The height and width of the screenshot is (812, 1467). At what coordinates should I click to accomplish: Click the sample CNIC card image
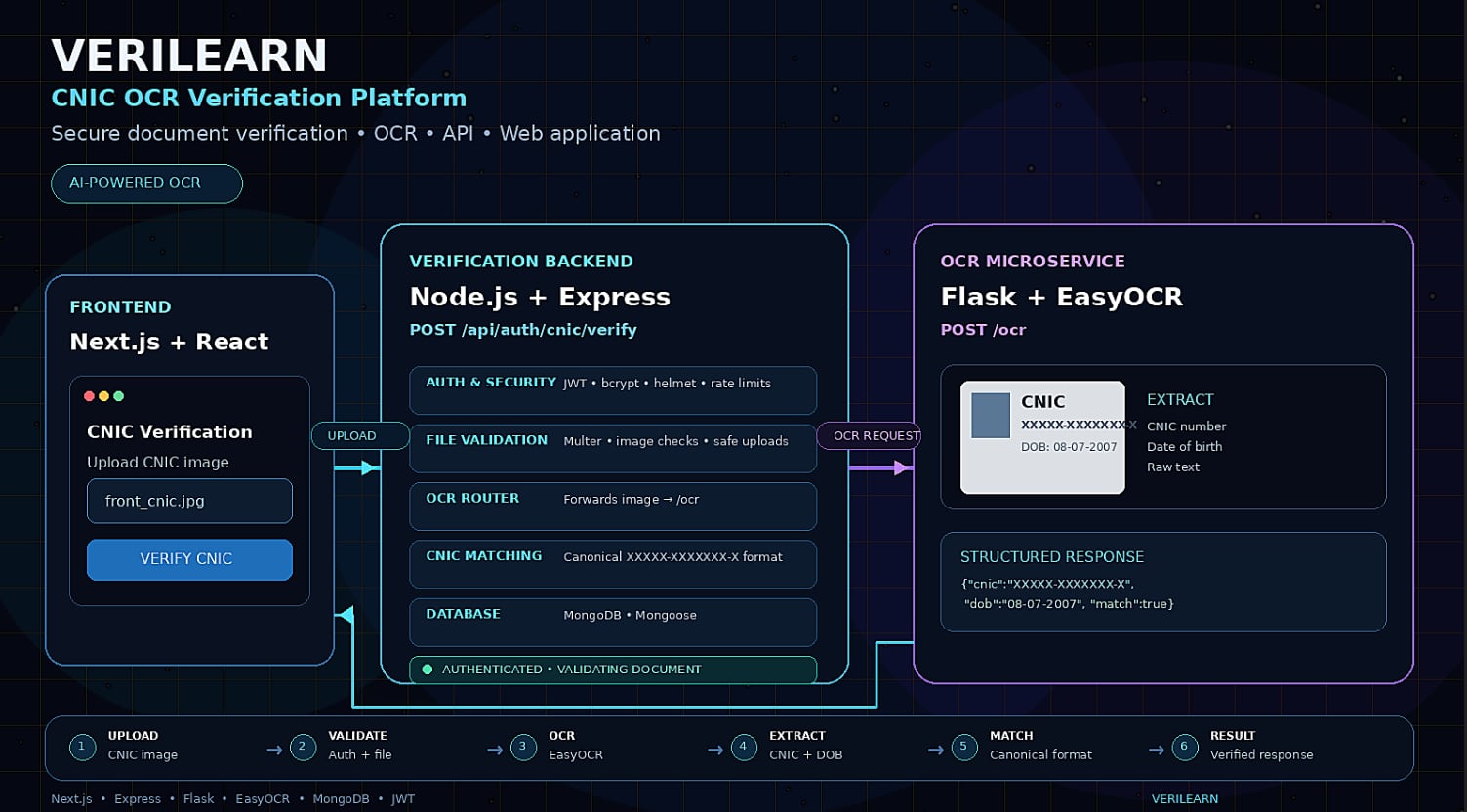tap(1042, 437)
